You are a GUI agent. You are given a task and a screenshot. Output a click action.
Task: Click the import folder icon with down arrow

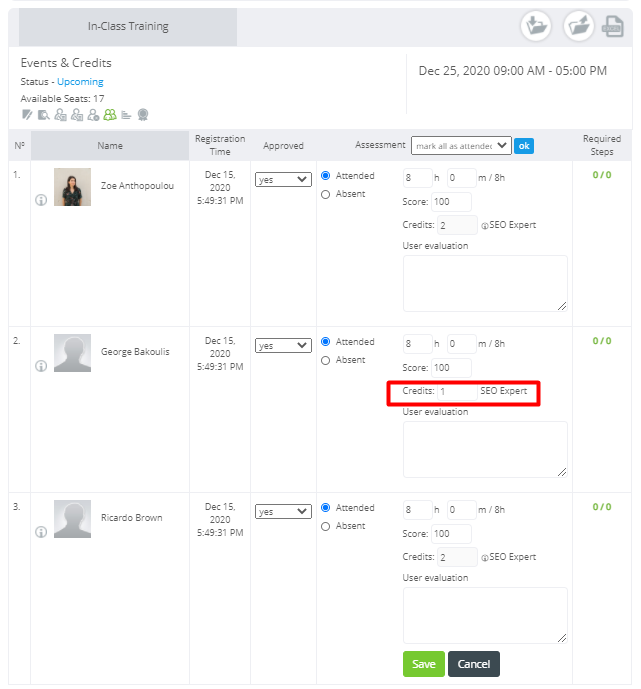pos(536,27)
